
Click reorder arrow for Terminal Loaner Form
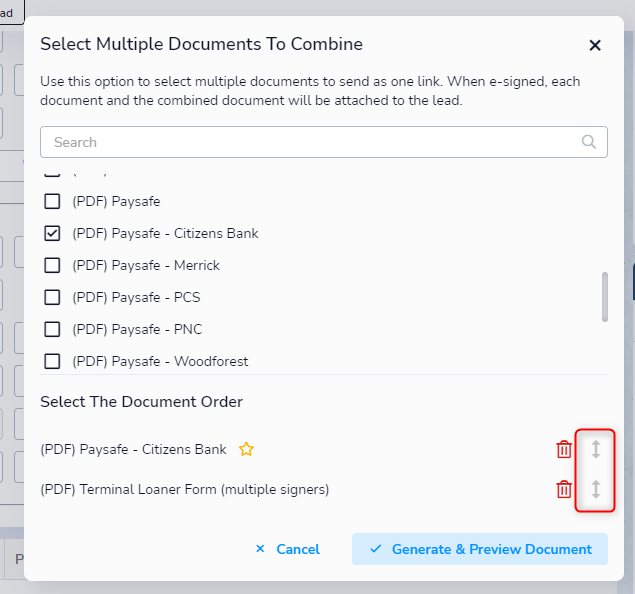[596, 490]
